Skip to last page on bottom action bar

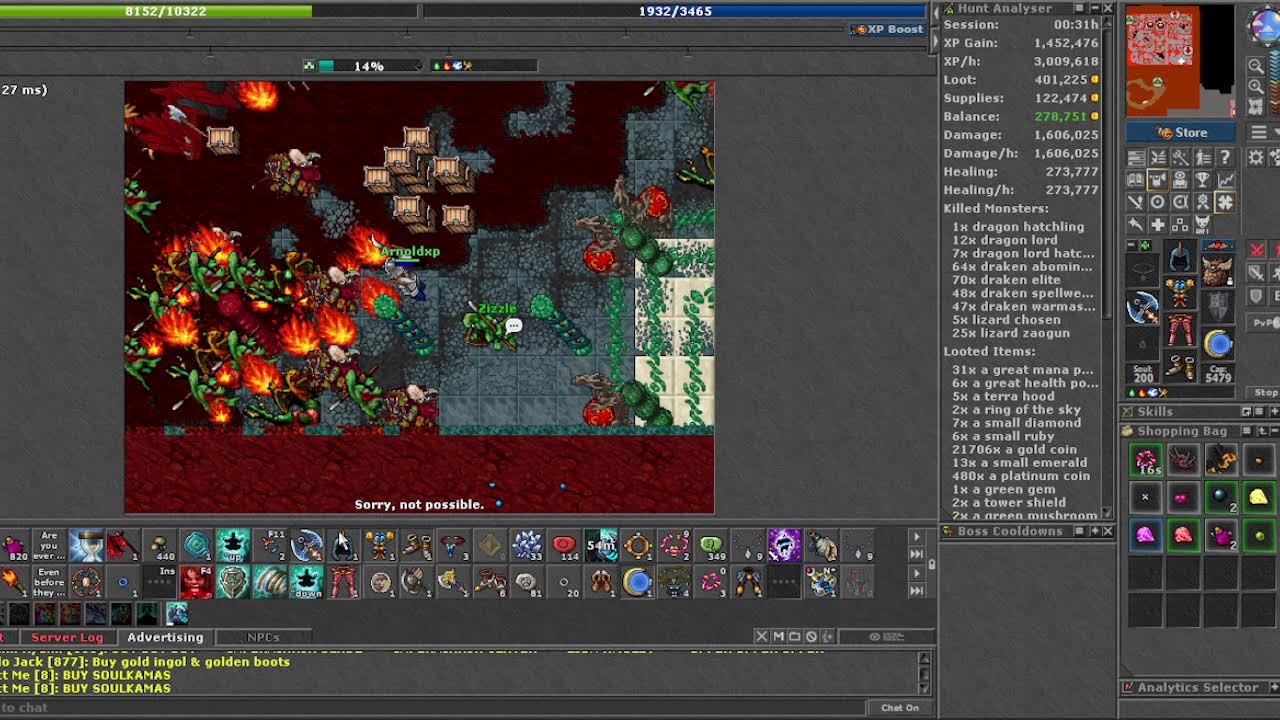pyautogui.click(x=916, y=591)
